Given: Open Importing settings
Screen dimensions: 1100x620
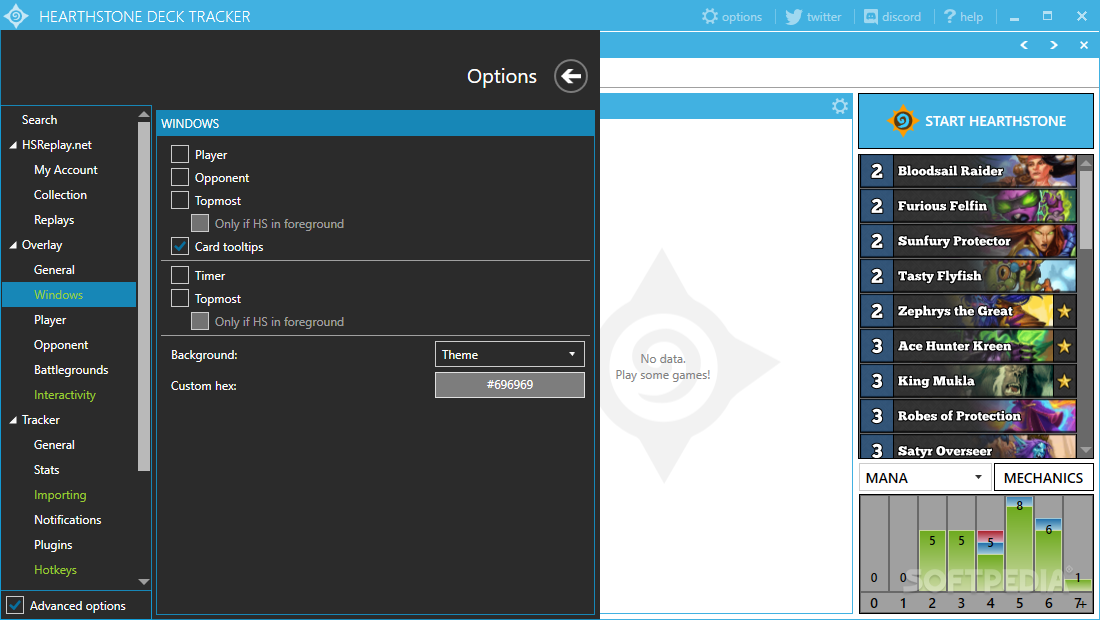Looking at the screenshot, I should (60, 494).
